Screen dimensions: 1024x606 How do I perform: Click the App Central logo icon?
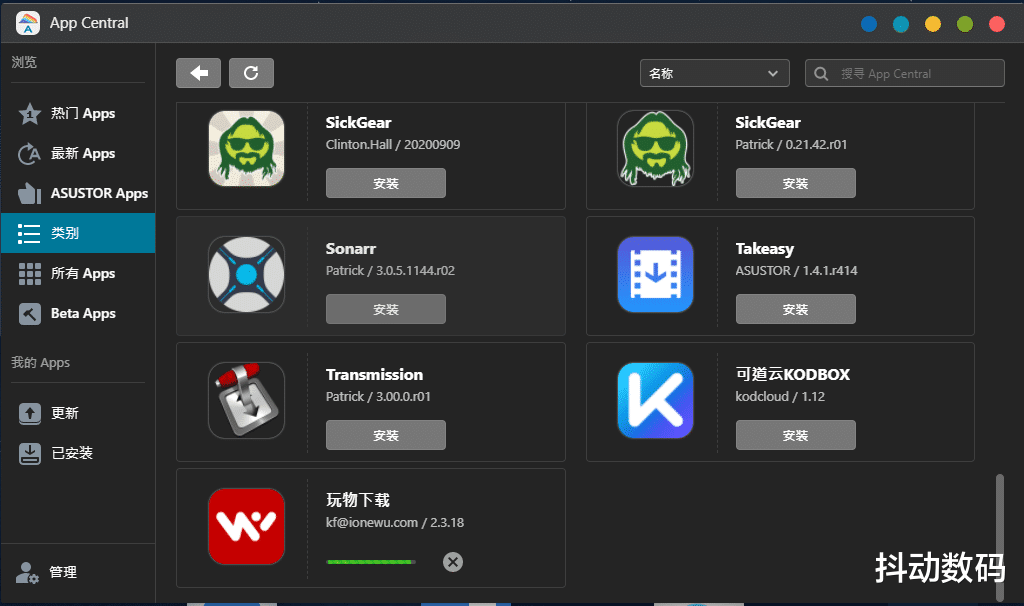28,23
